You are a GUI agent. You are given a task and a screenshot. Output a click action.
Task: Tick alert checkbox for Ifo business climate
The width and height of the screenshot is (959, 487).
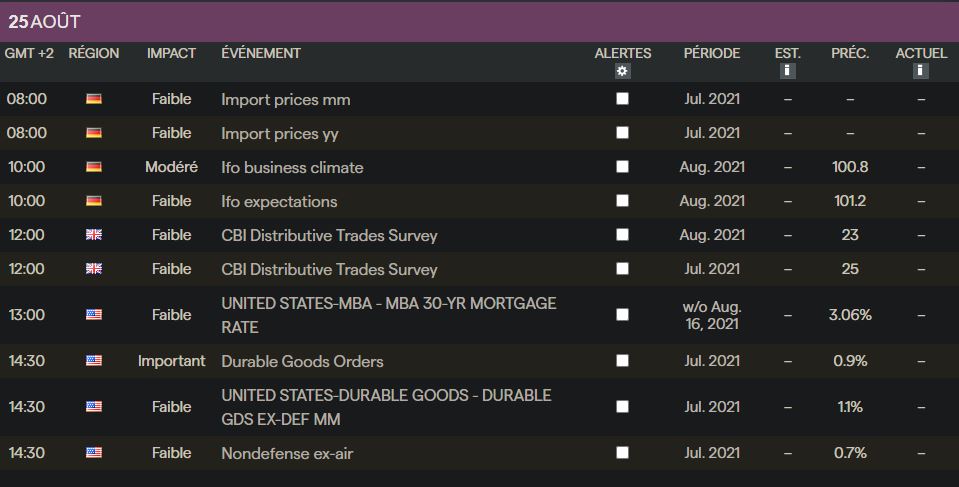point(622,167)
